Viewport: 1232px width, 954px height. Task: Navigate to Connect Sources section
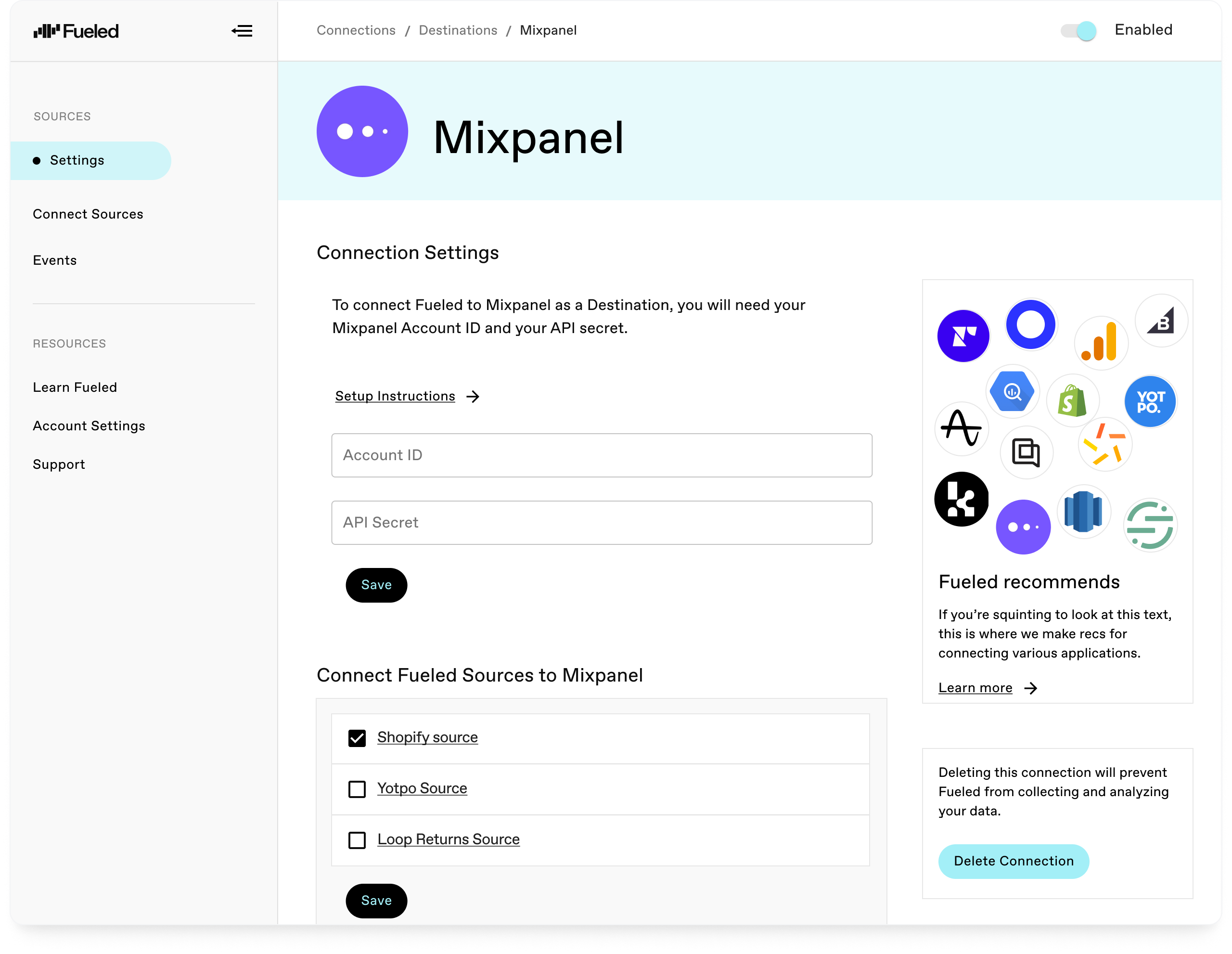pos(88,213)
